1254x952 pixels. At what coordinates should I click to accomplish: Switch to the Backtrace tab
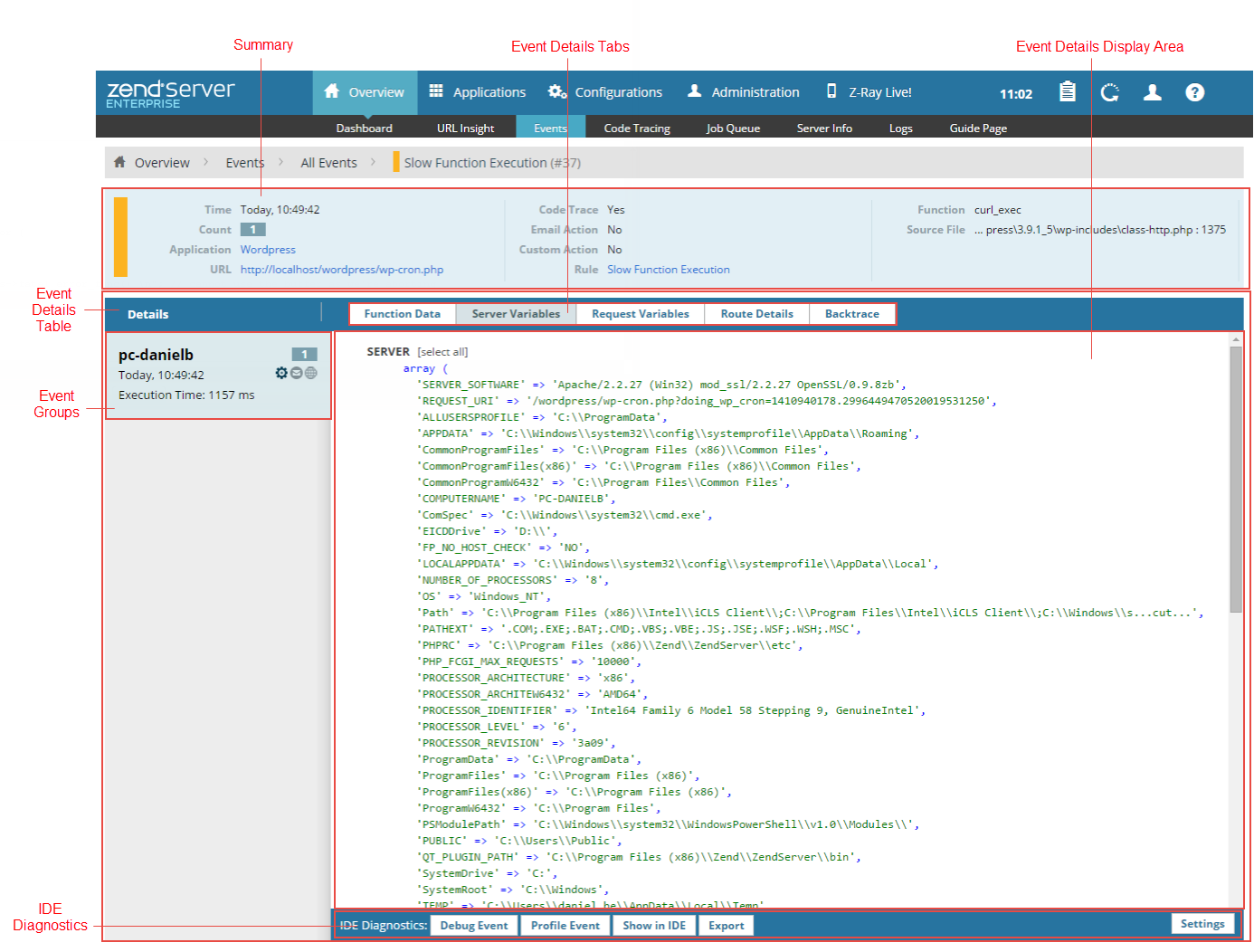point(851,314)
